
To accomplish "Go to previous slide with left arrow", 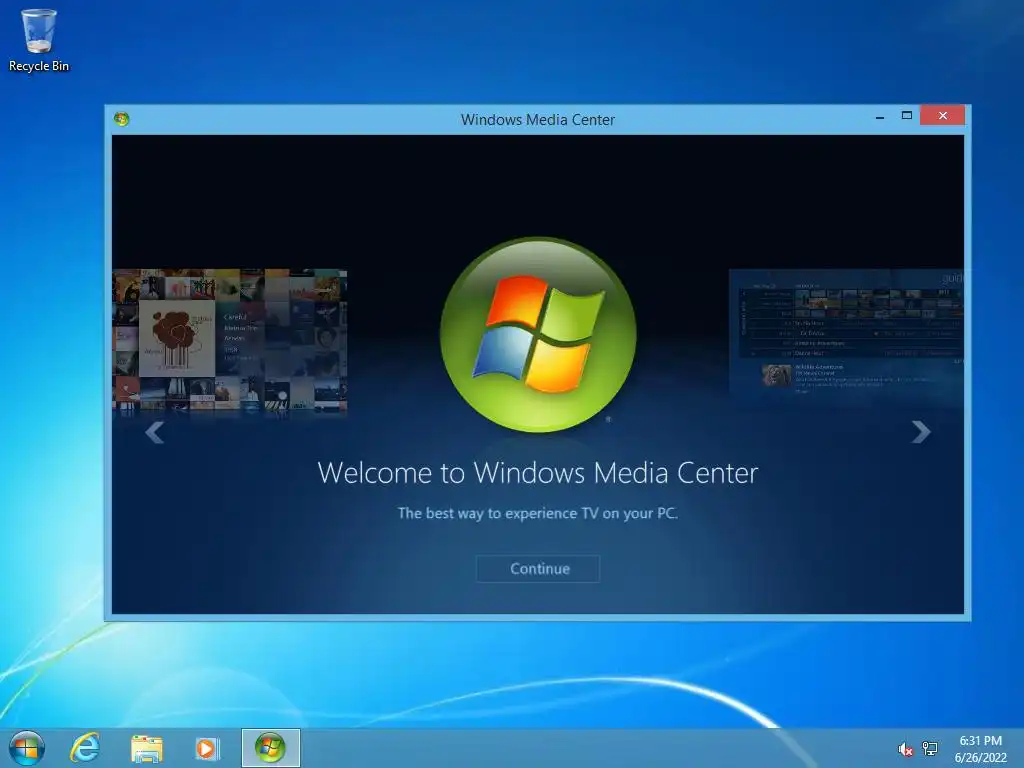I will click(x=155, y=432).
